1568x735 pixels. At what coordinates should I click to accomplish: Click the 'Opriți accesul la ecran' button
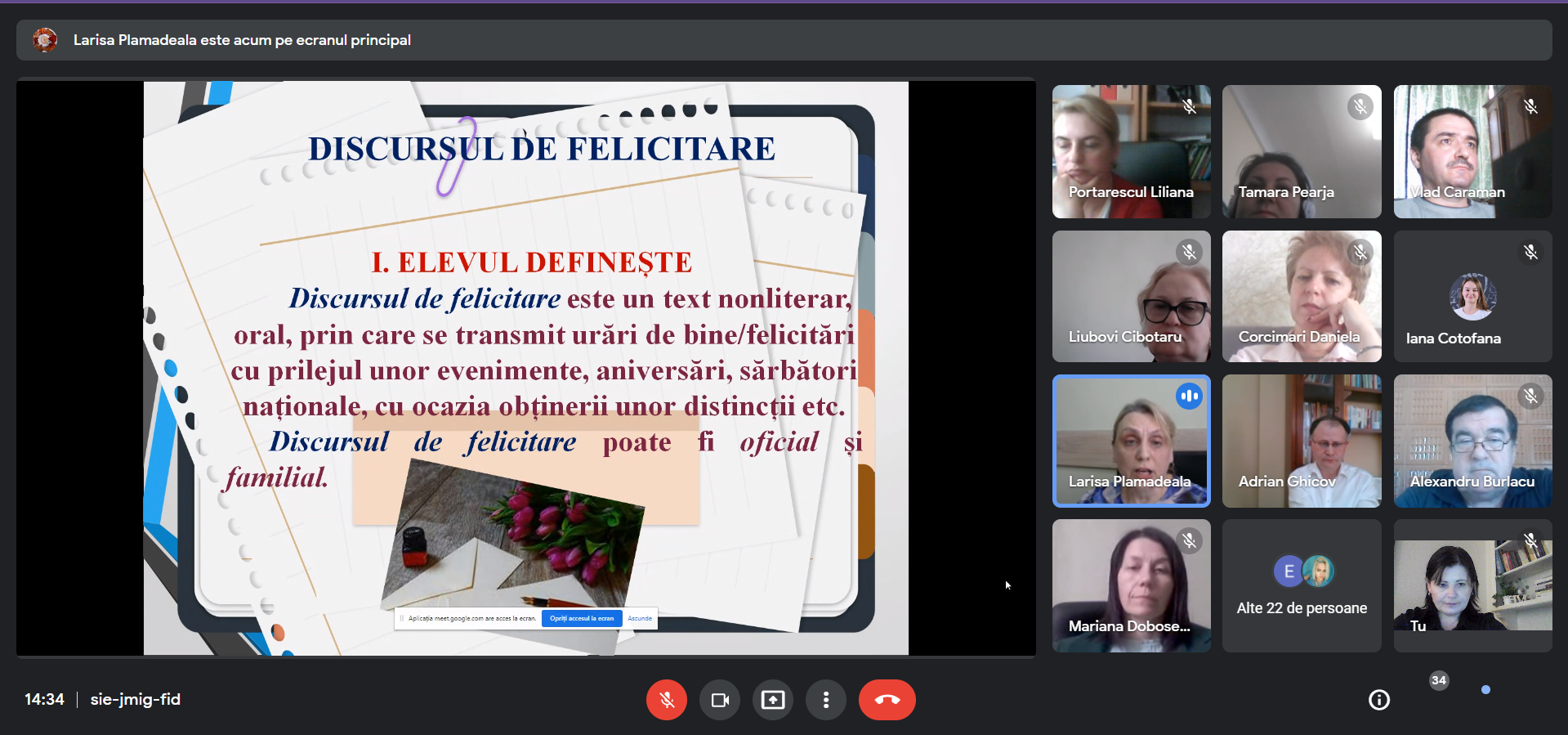pyautogui.click(x=582, y=619)
